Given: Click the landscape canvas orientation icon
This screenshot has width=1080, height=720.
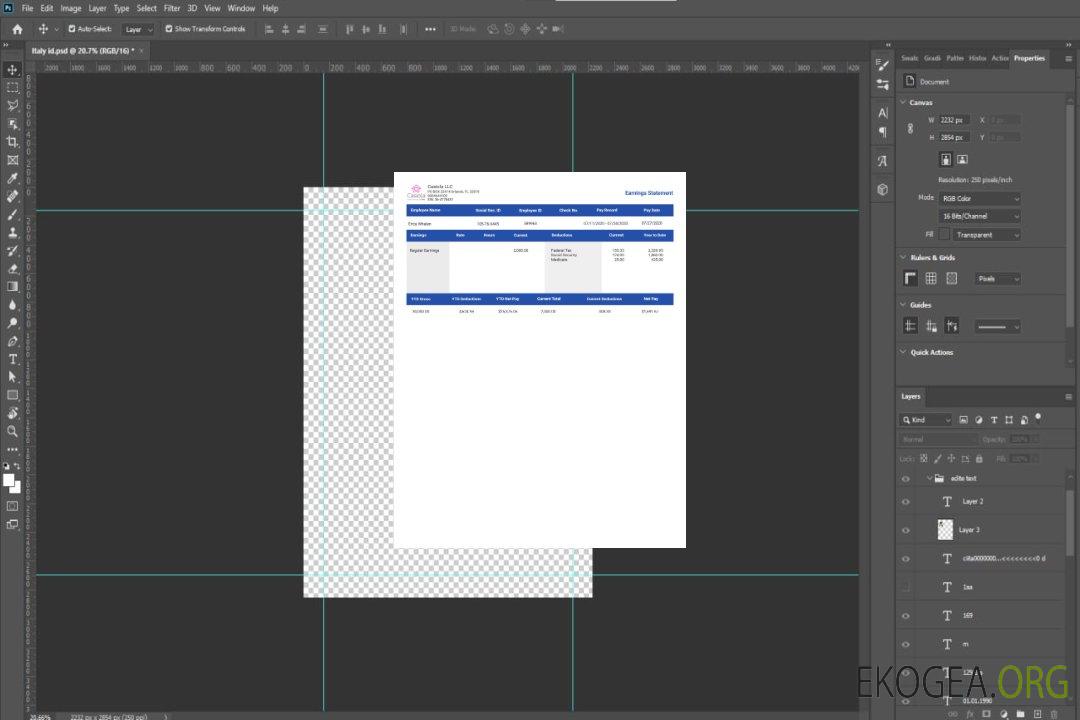Looking at the screenshot, I should click(x=962, y=159).
